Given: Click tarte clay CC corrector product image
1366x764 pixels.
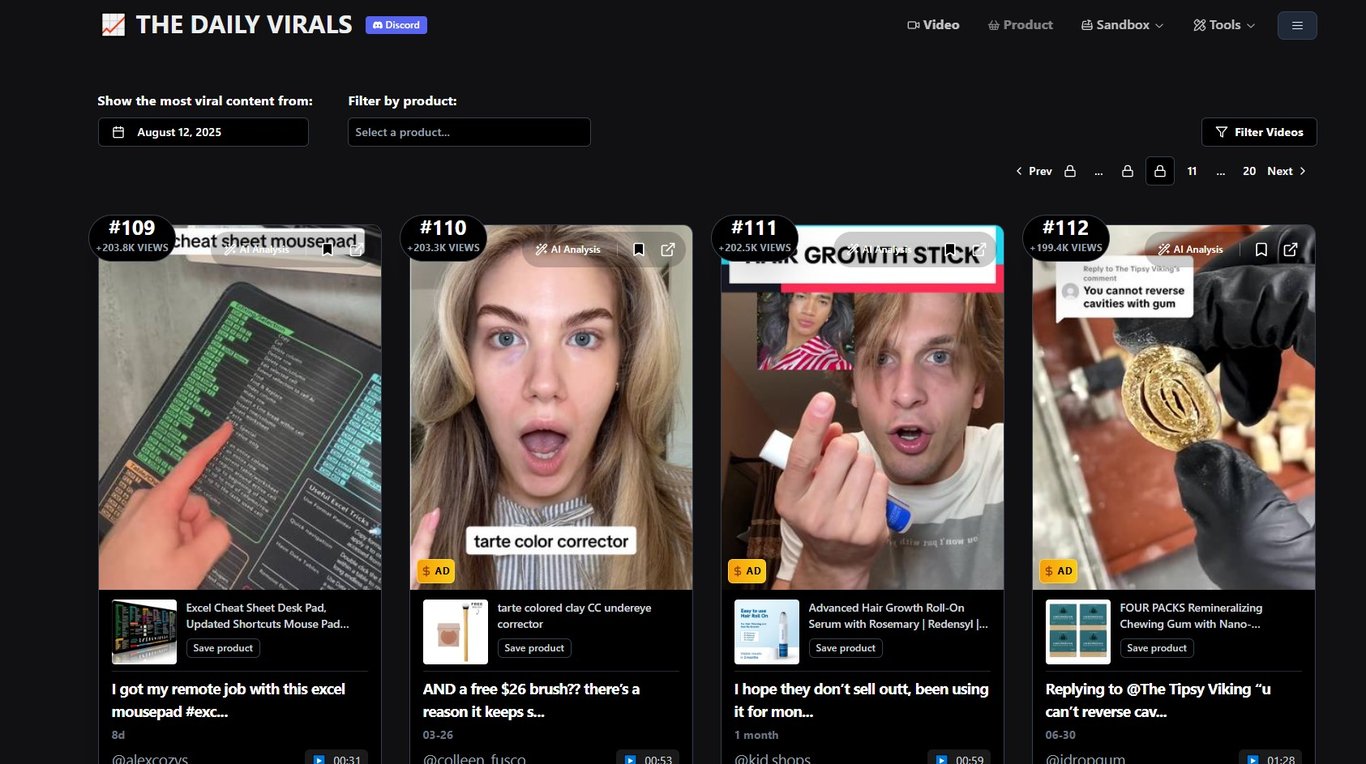Looking at the screenshot, I should [x=455, y=632].
